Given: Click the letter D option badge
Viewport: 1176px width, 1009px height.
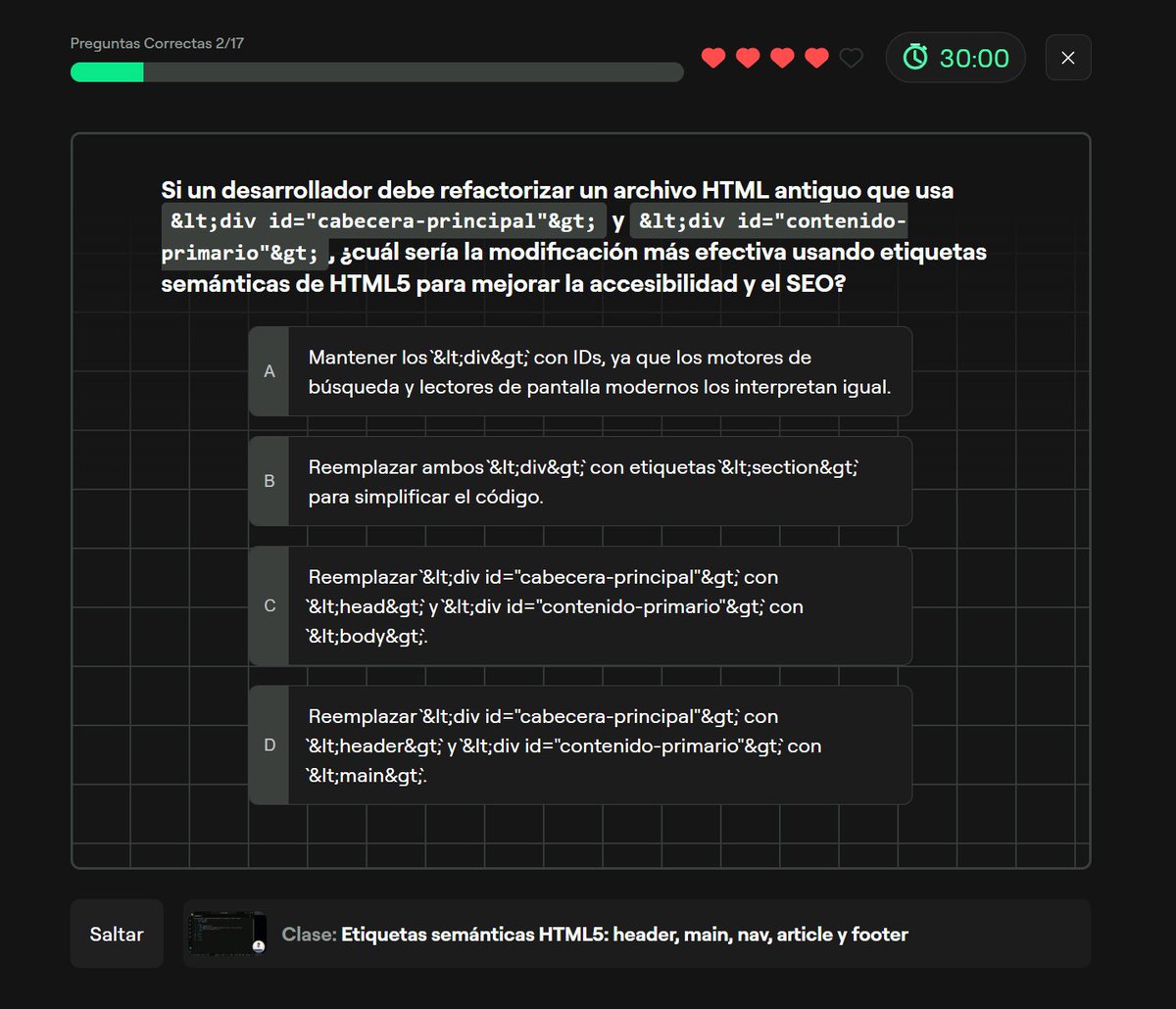Looking at the screenshot, I should 269,745.
